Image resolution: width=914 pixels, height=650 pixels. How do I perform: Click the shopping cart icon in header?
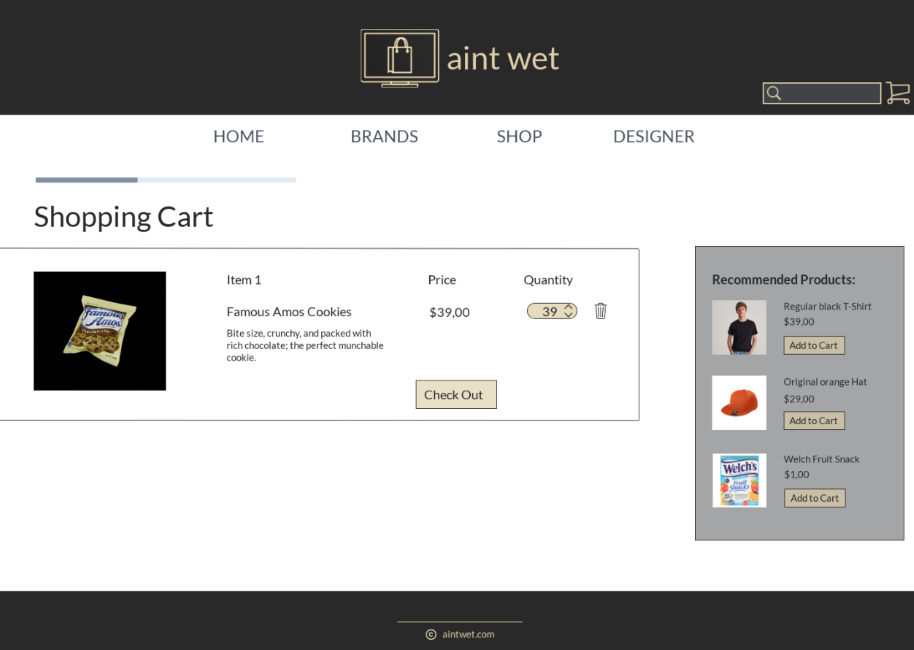[898, 93]
